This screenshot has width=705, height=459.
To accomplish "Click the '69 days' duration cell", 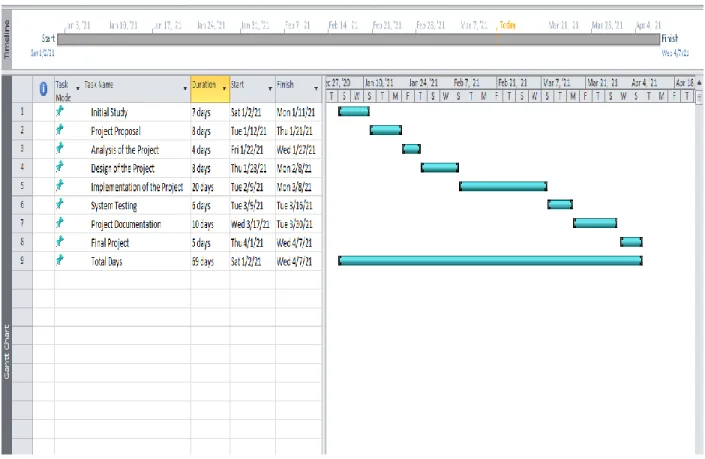I will 210,261.
